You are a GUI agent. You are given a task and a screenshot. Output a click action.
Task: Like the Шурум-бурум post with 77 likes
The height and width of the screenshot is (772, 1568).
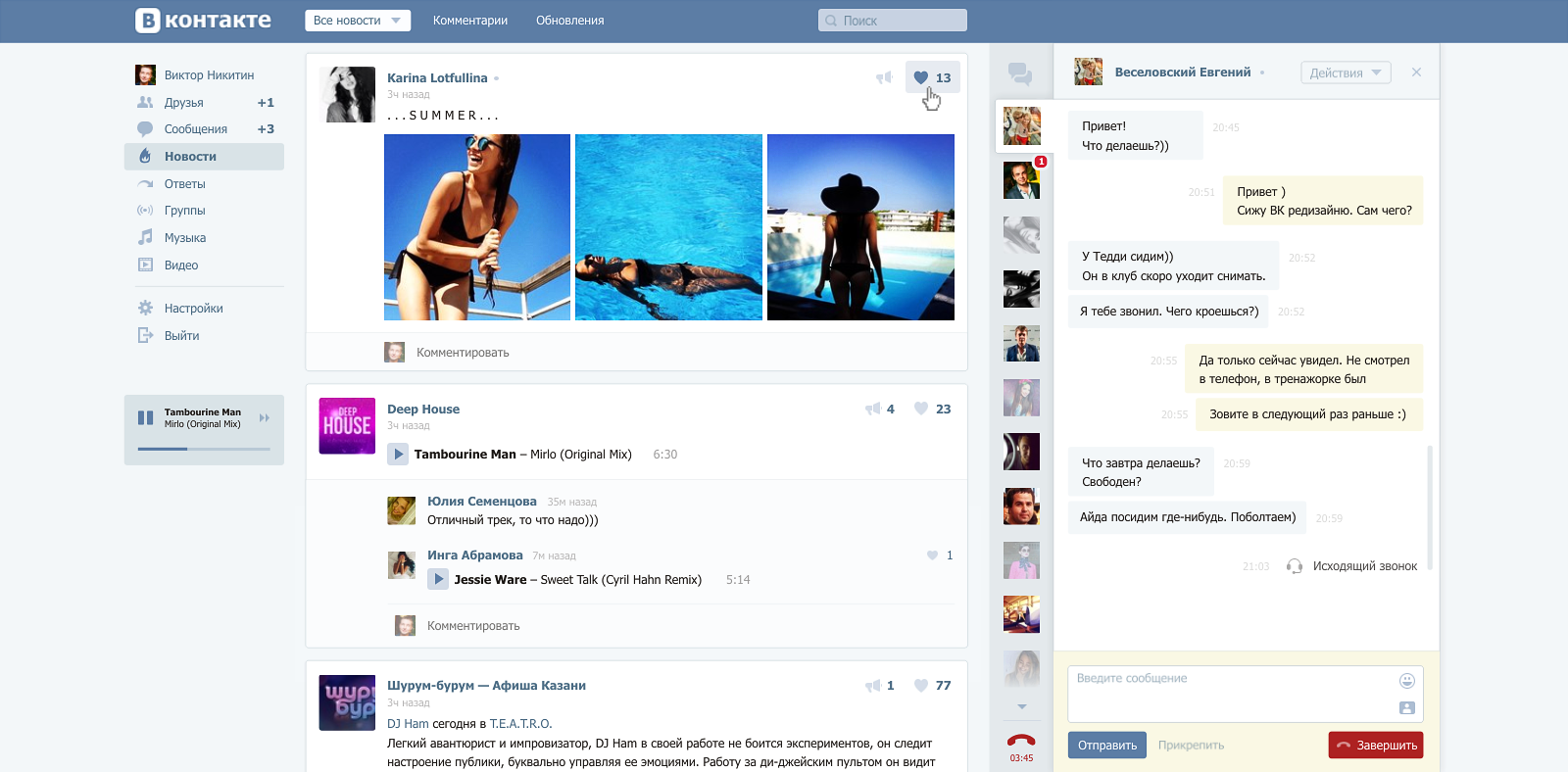(932, 685)
